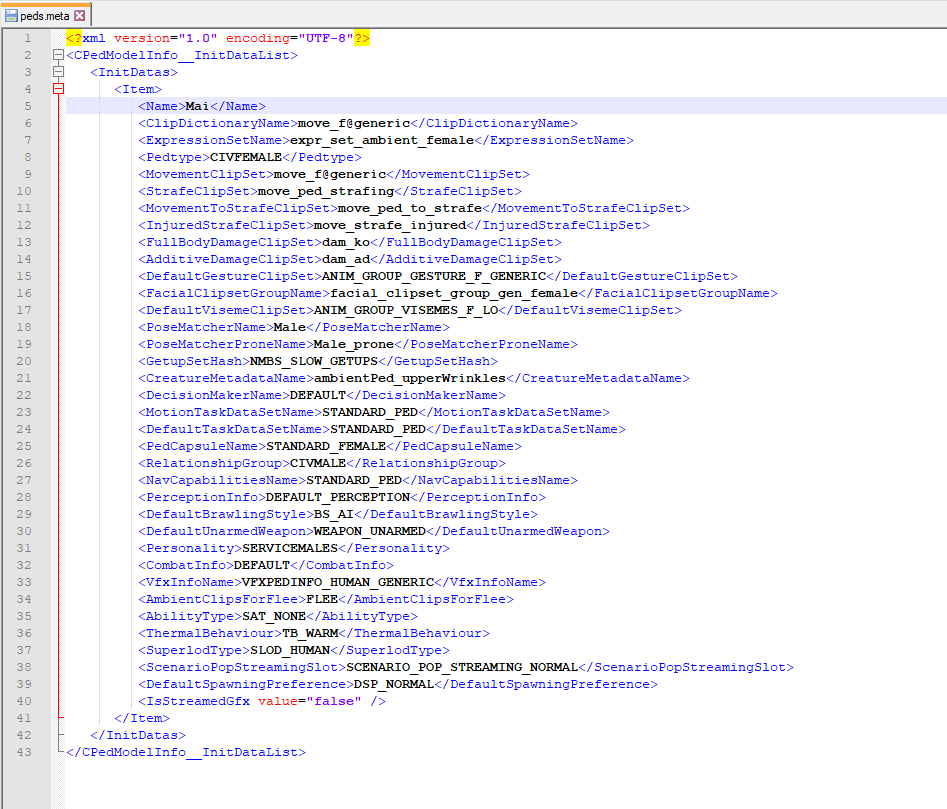Click the expr_set_ambient_female value
The height and width of the screenshot is (809, 947).
(x=382, y=140)
